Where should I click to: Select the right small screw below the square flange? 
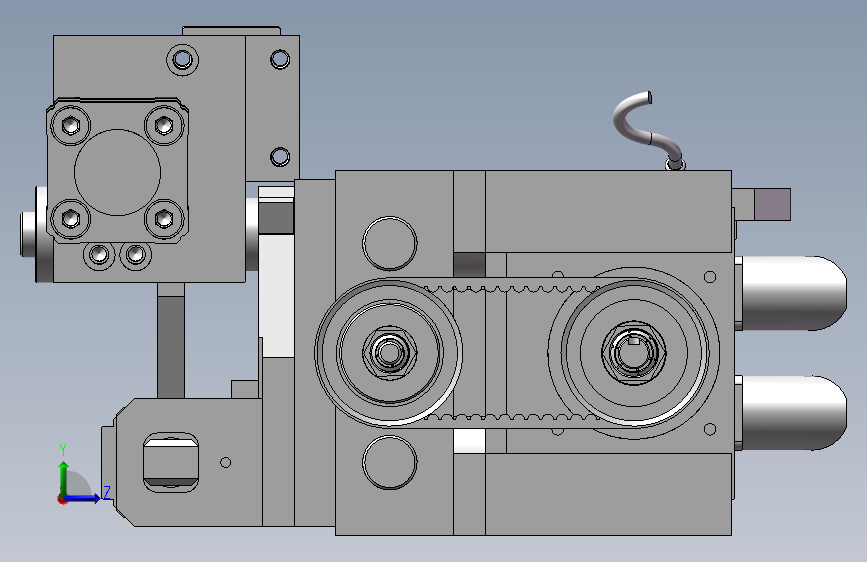coord(135,255)
